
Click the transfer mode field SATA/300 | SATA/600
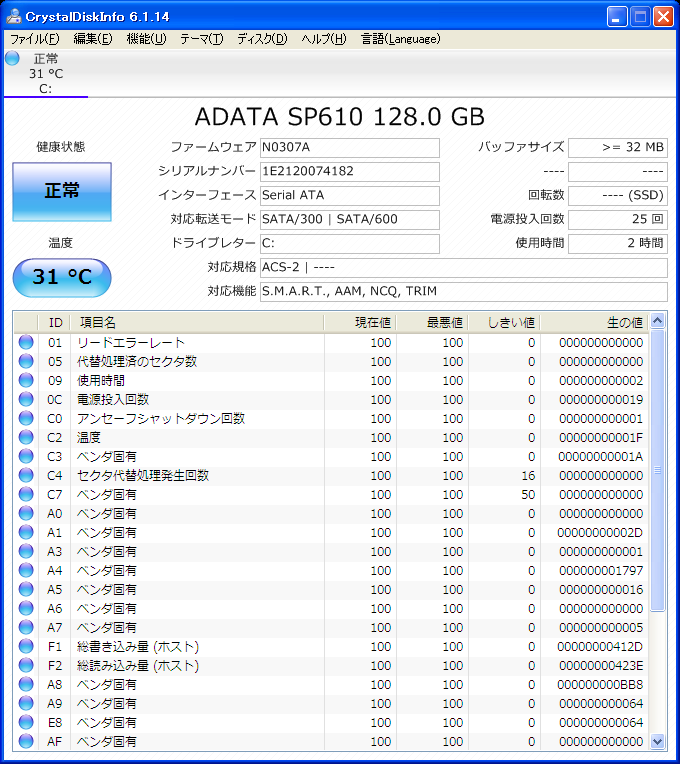coord(350,219)
